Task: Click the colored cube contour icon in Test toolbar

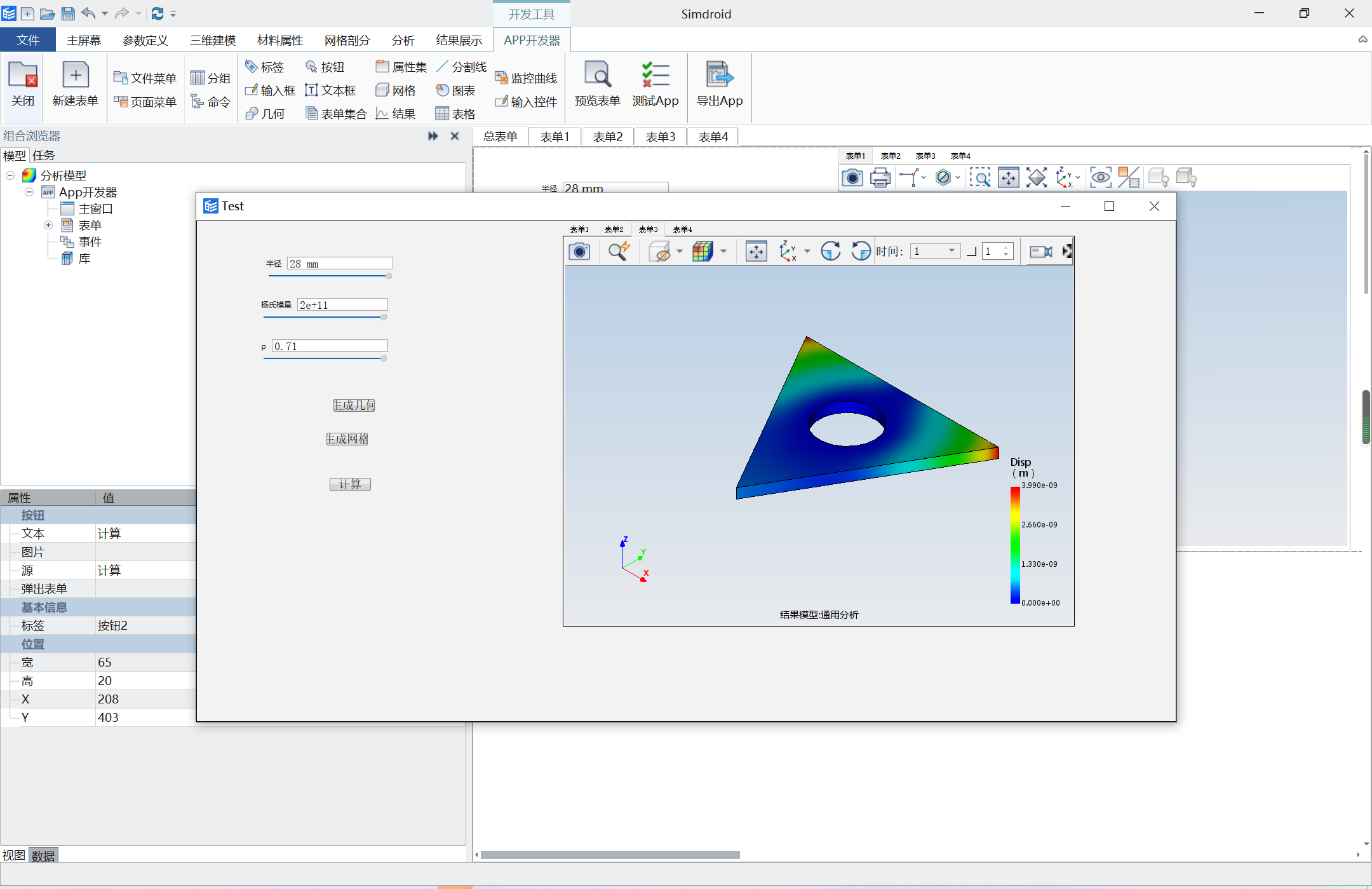Action: [703, 252]
